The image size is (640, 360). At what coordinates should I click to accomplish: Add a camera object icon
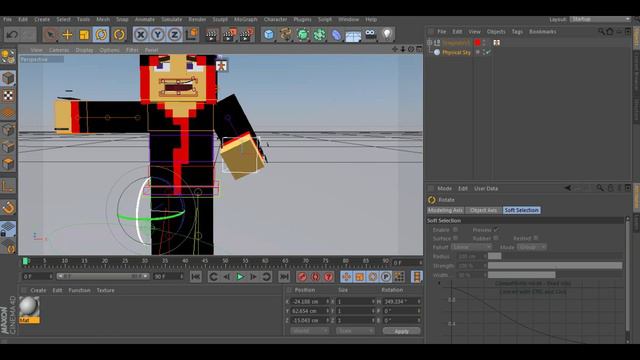point(370,35)
